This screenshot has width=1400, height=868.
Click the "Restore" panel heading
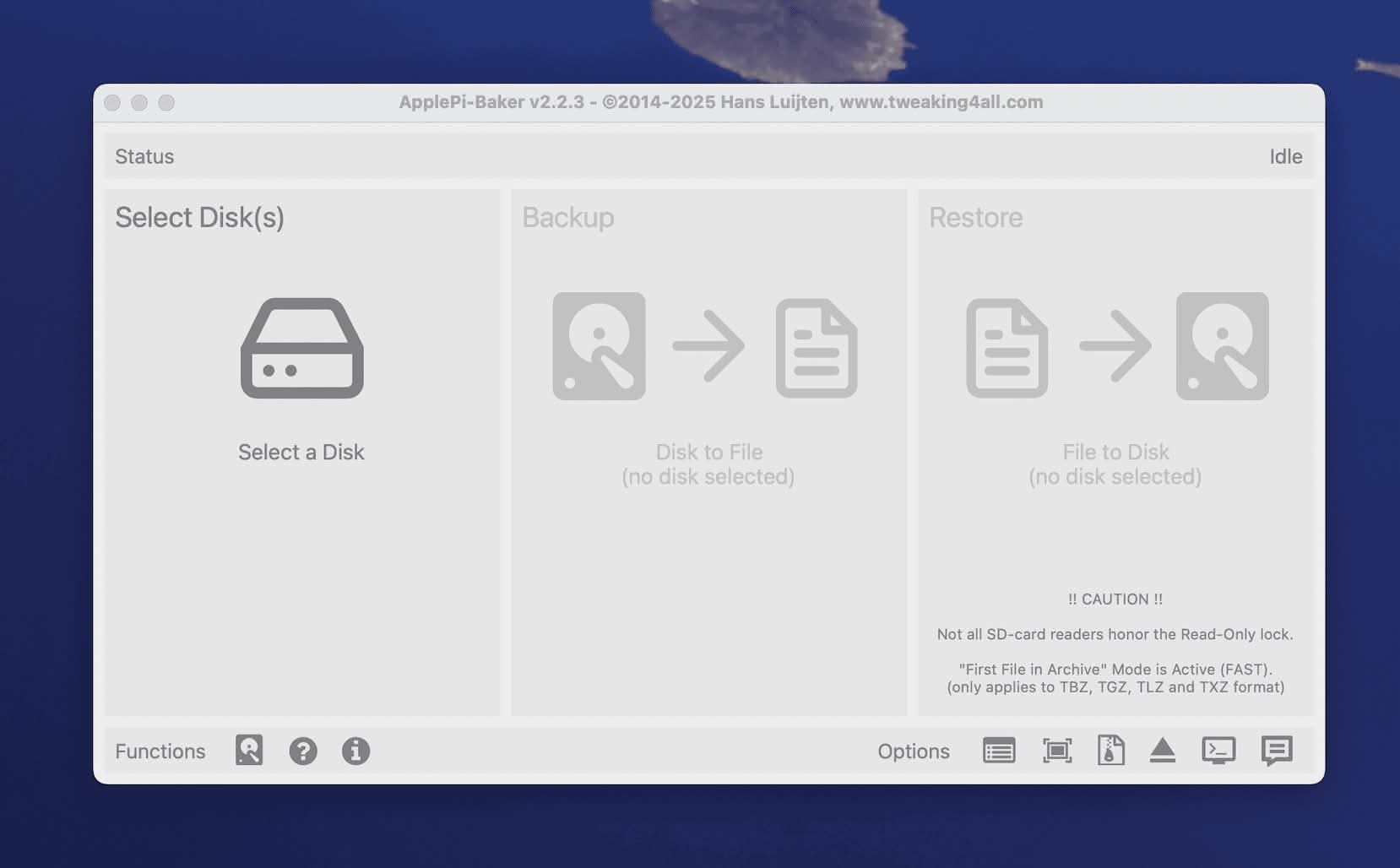pyautogui.click(x=976, y=218)
